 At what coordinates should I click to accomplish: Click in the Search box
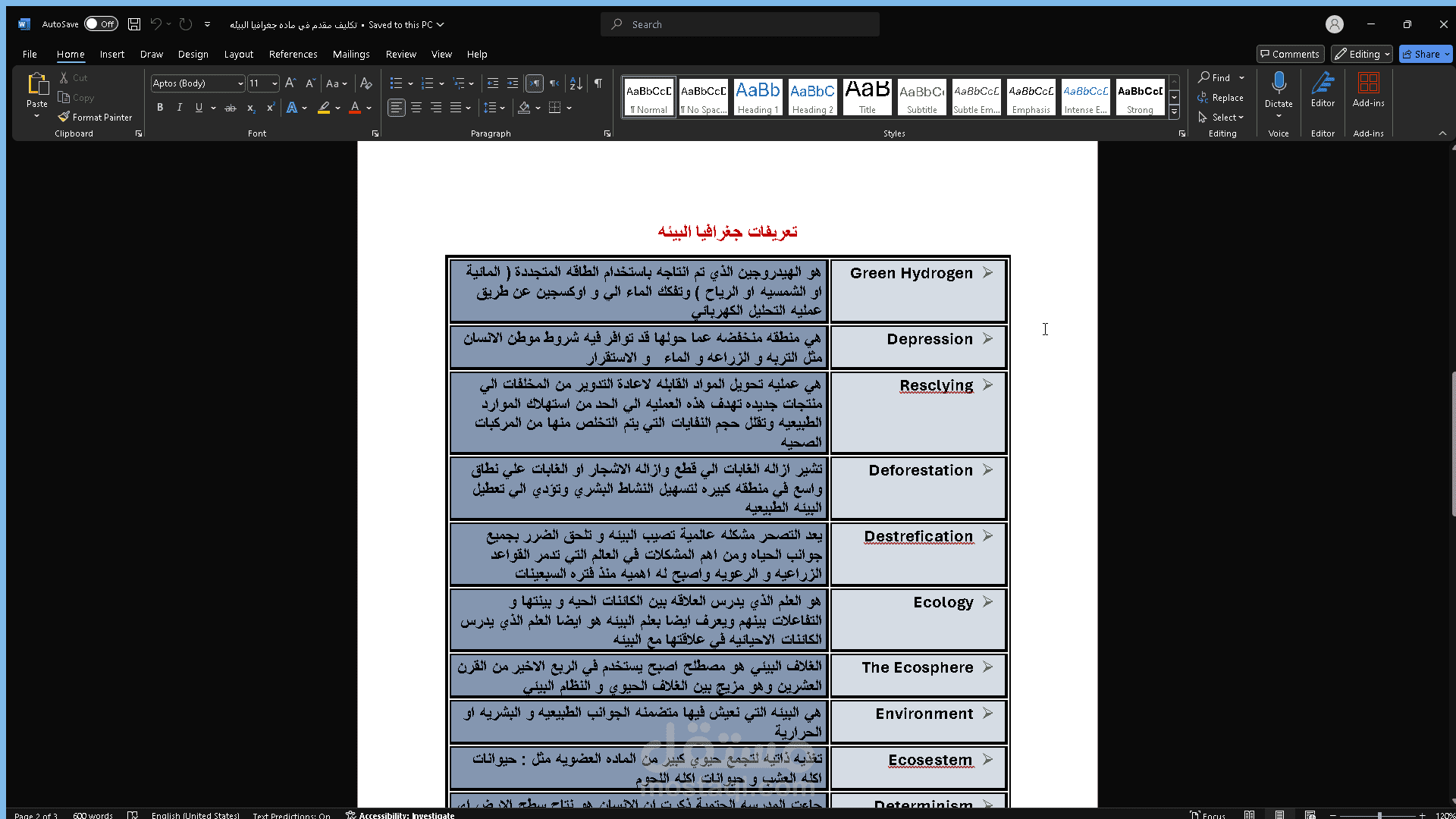pyautogui.click(x=740, y=24)
